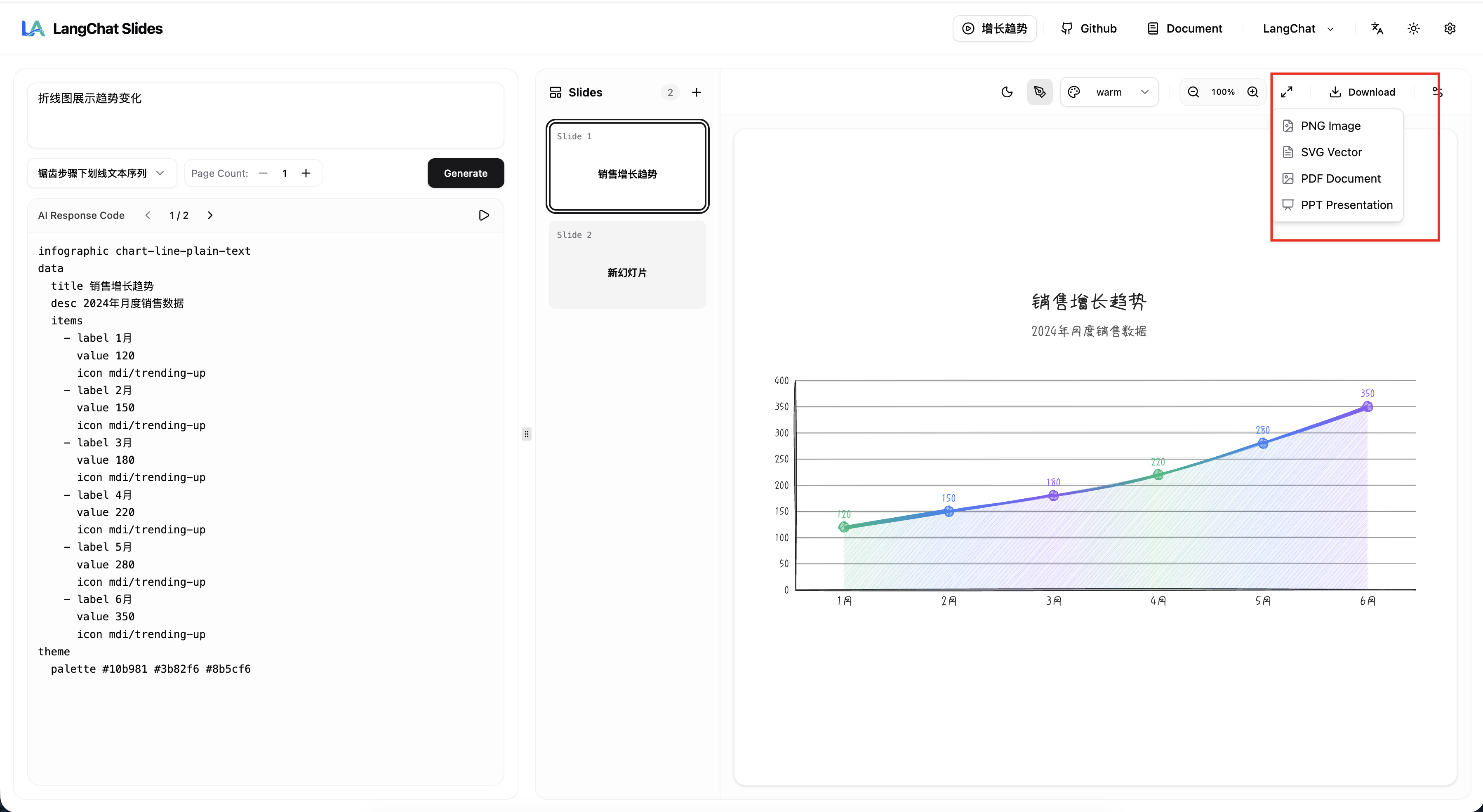Add a new slide with plus icon
Screen dimensions: 1483x812
point(697,93)
